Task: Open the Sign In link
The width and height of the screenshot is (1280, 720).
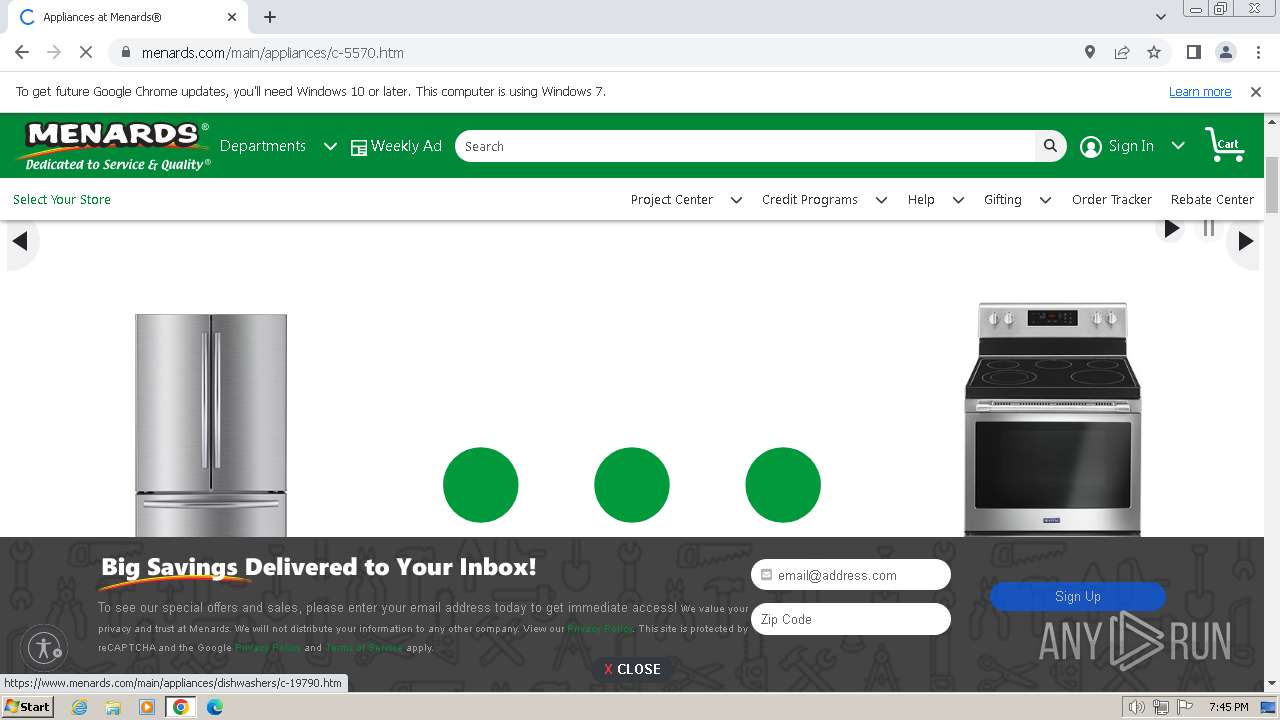Action: pyautogui.click(x=1131, y=146)
